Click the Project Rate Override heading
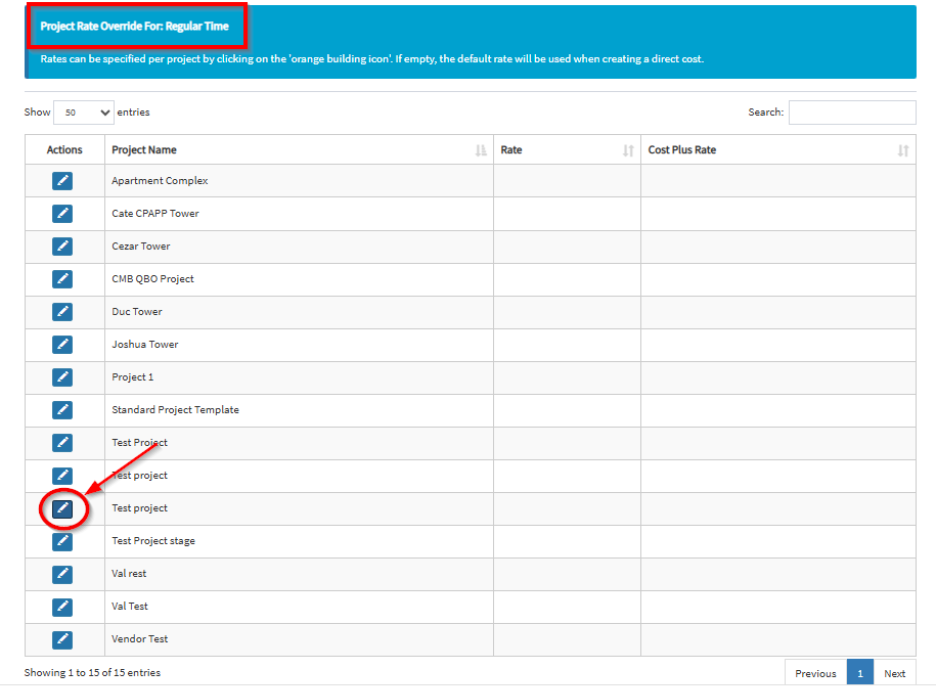 (x=134, y=26)
